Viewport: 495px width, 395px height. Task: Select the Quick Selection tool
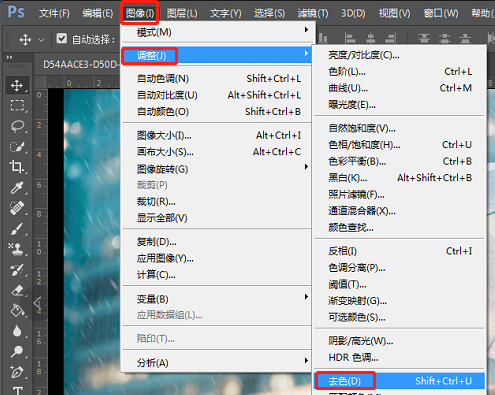click(x=17, y=147)
